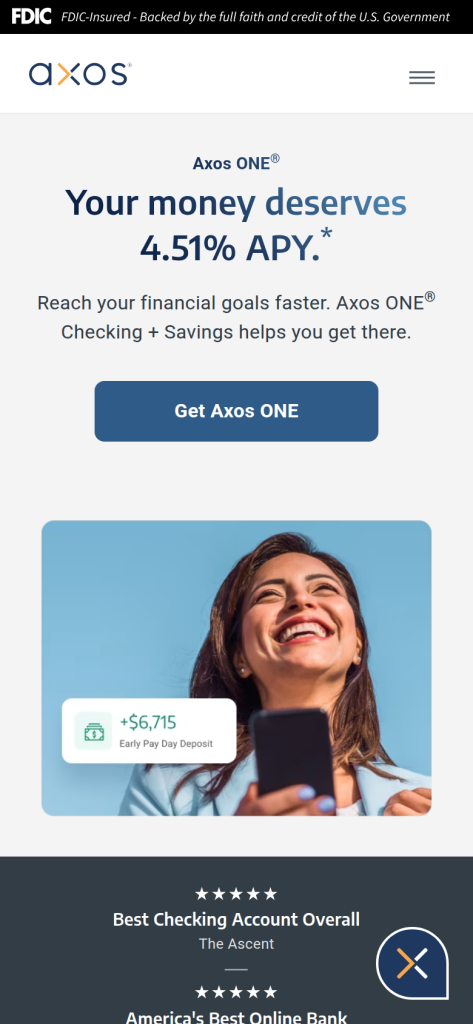This screenshot has width=473, height=1024.
Task: Click the Reach your financial goals paragraph
Action: [236, 317]
